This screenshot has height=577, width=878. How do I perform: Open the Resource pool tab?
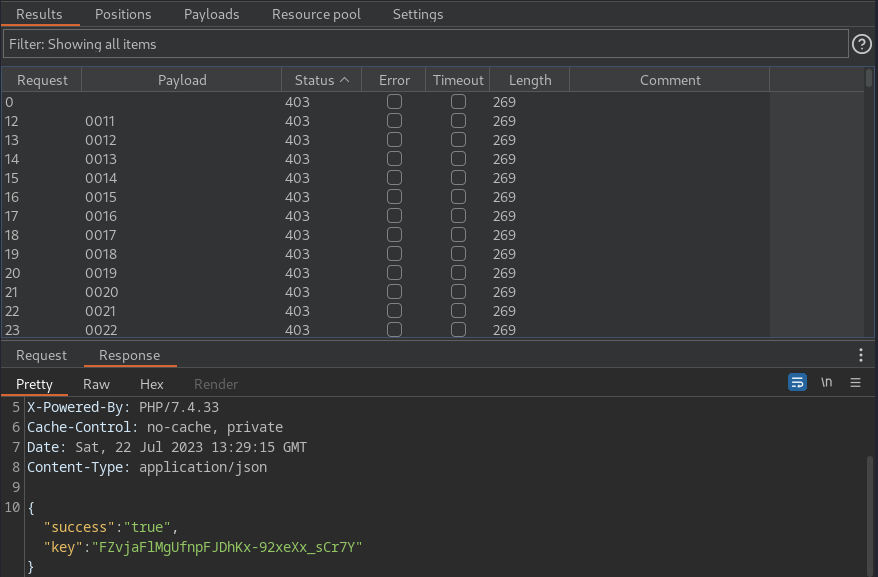(316, 14)
